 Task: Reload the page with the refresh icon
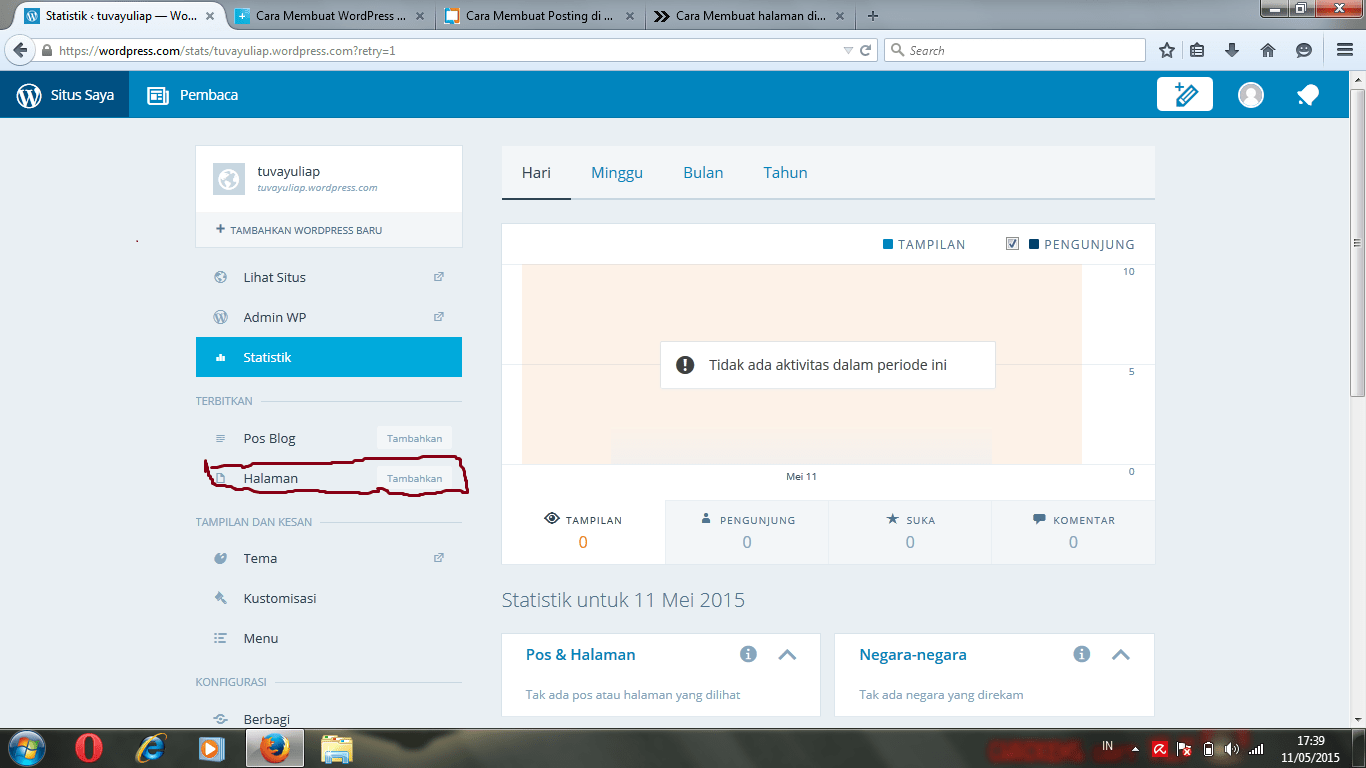866,50
